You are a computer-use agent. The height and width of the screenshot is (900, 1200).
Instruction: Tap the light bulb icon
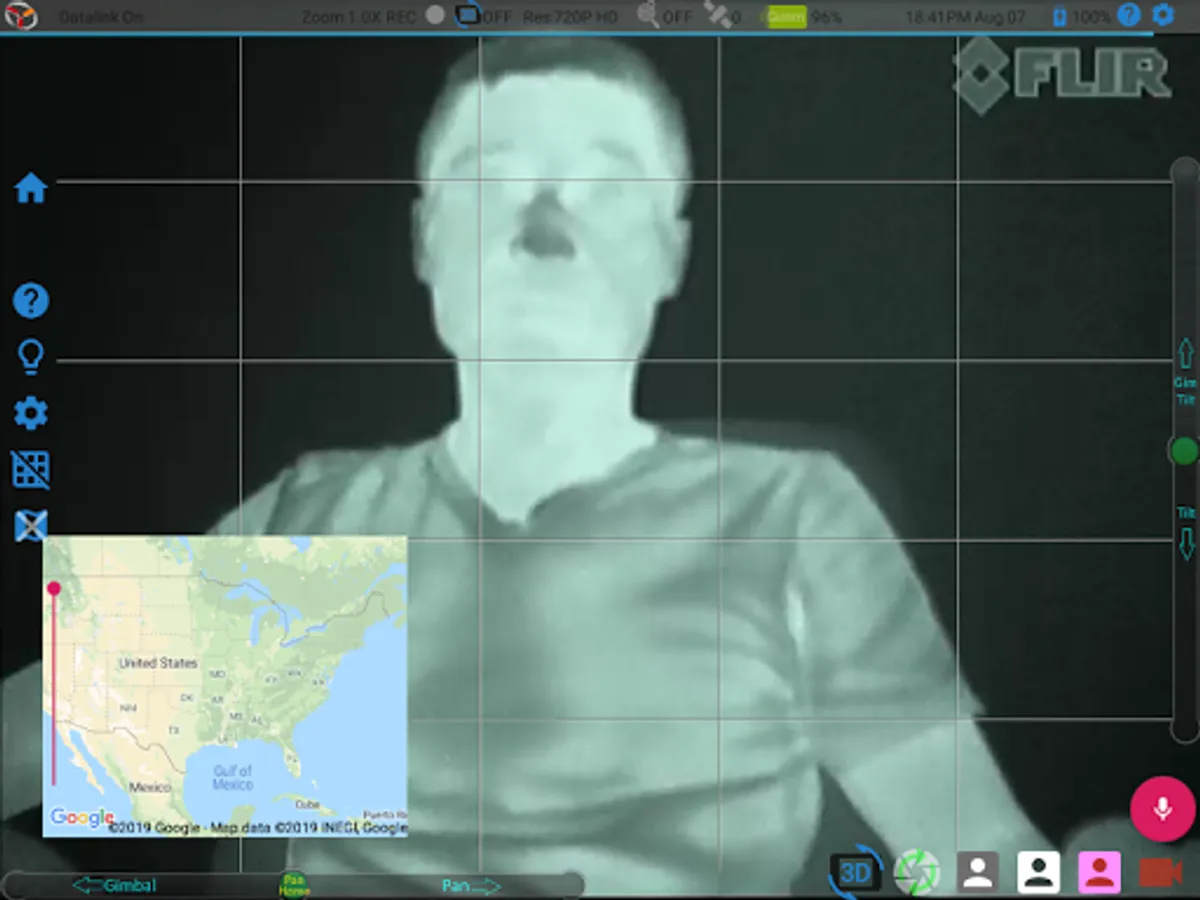[31, 356]
